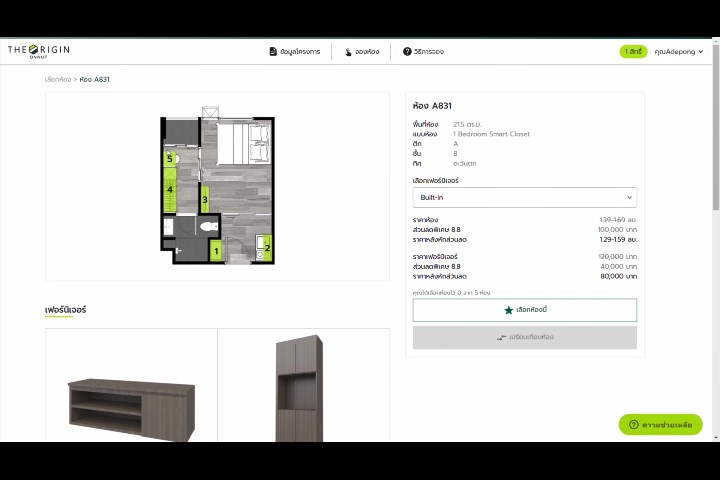Select furniture marker 3 on floor plan

204,200
